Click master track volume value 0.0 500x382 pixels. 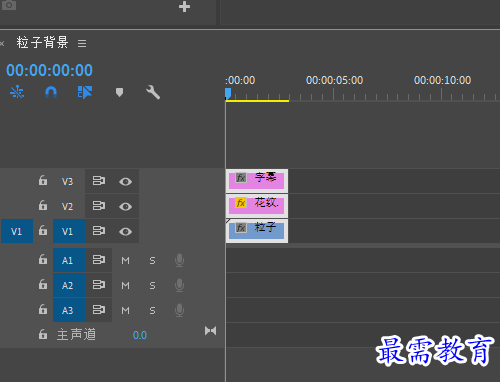(x=140, y=335)
